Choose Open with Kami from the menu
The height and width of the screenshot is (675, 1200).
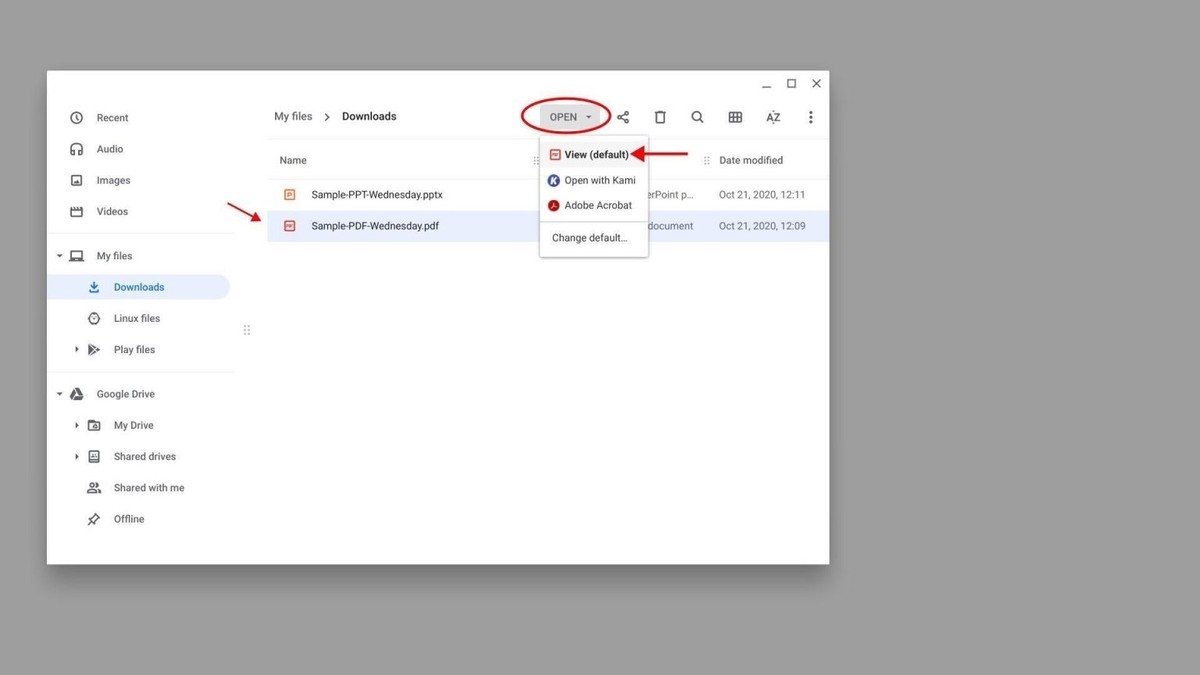click(x=600, y=180)
